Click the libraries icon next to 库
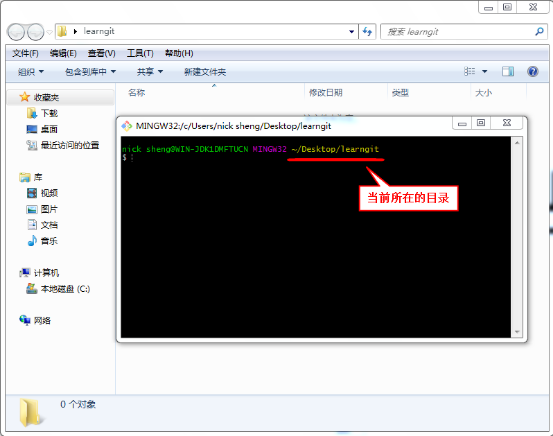The height and width of the screenshot is (436, 553). tap(25, 177)
